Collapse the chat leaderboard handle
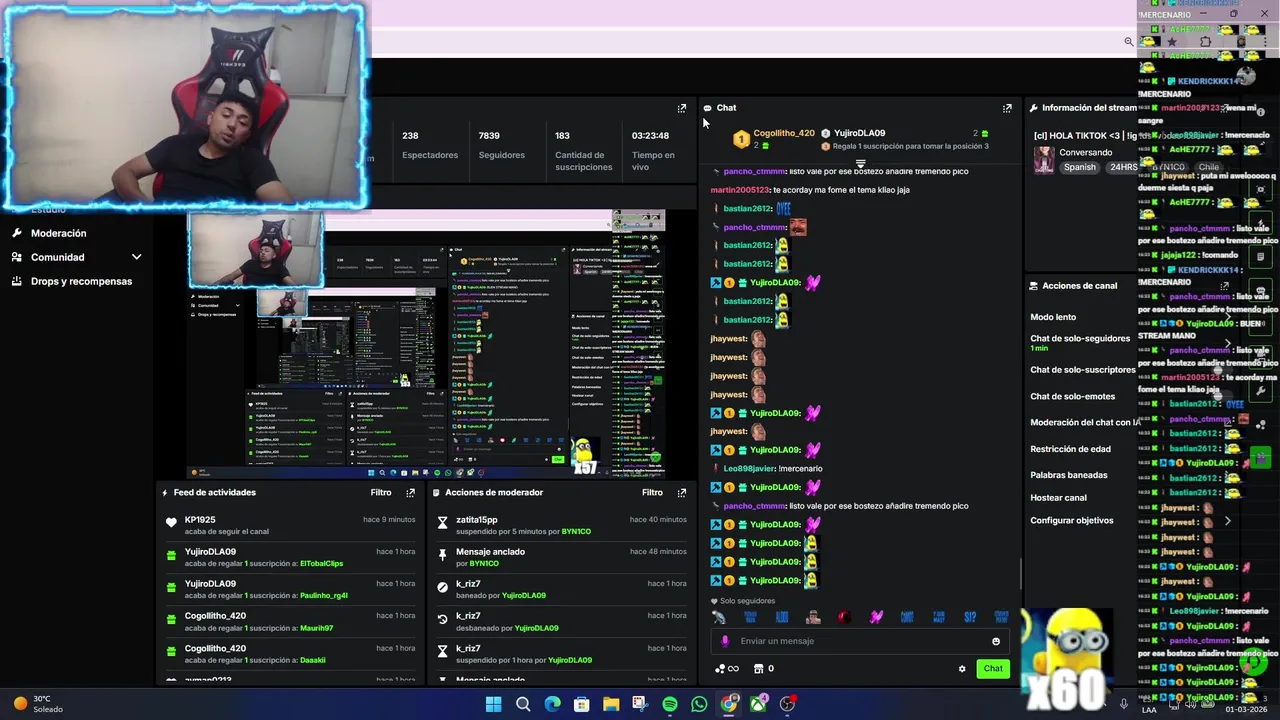1280x720 pixels. point(860,163)
